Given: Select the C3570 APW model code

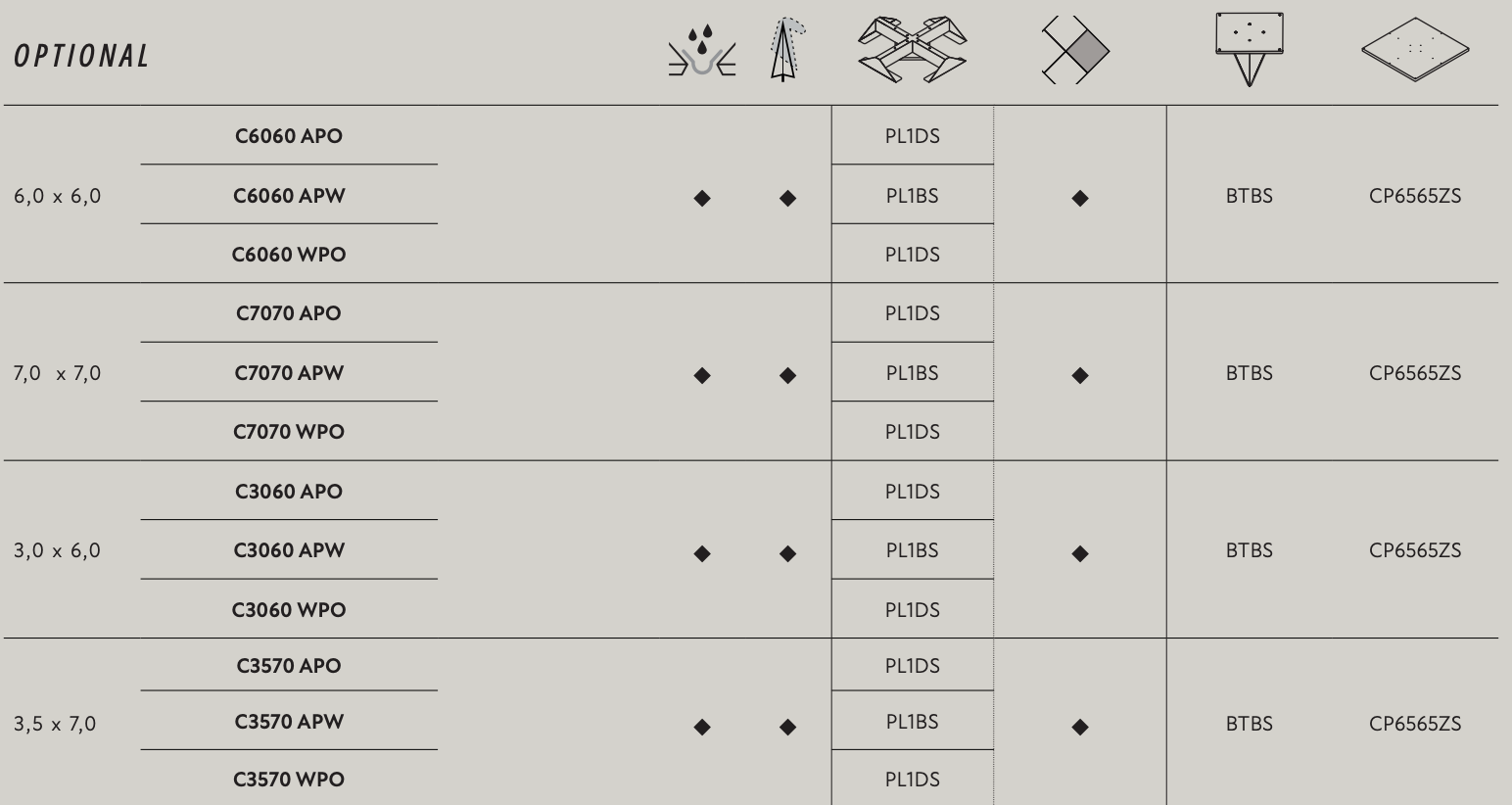Looking at the screenshot, I should (289, 722).
